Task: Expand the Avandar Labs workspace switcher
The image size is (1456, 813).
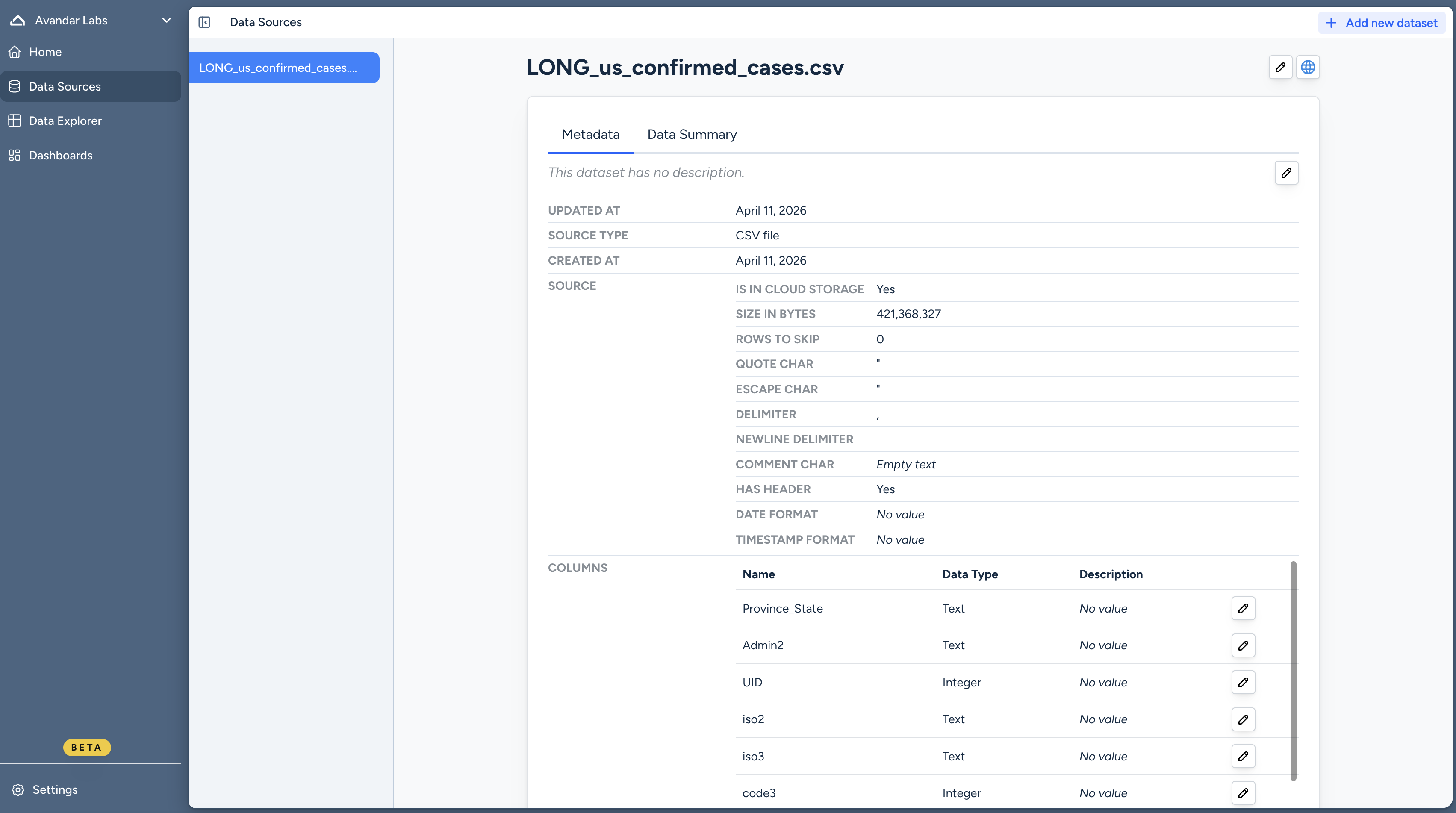Action: (165, 20)
